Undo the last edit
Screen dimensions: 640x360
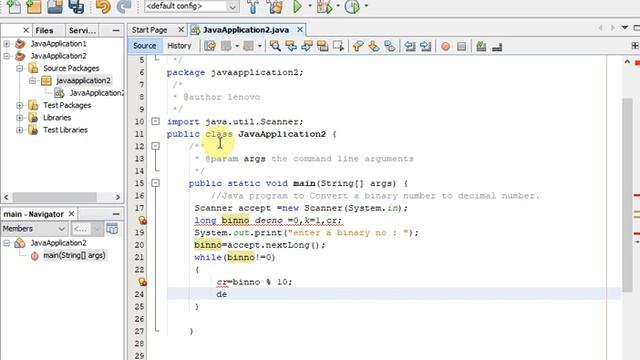click(x=103, y=6)
